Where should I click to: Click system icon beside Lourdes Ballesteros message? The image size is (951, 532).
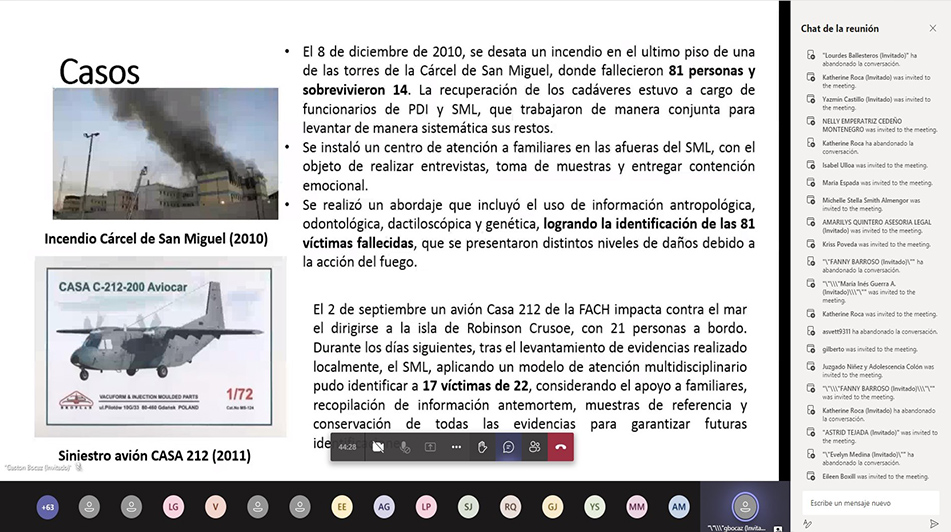pyautogui.click(x=811, y=55)
